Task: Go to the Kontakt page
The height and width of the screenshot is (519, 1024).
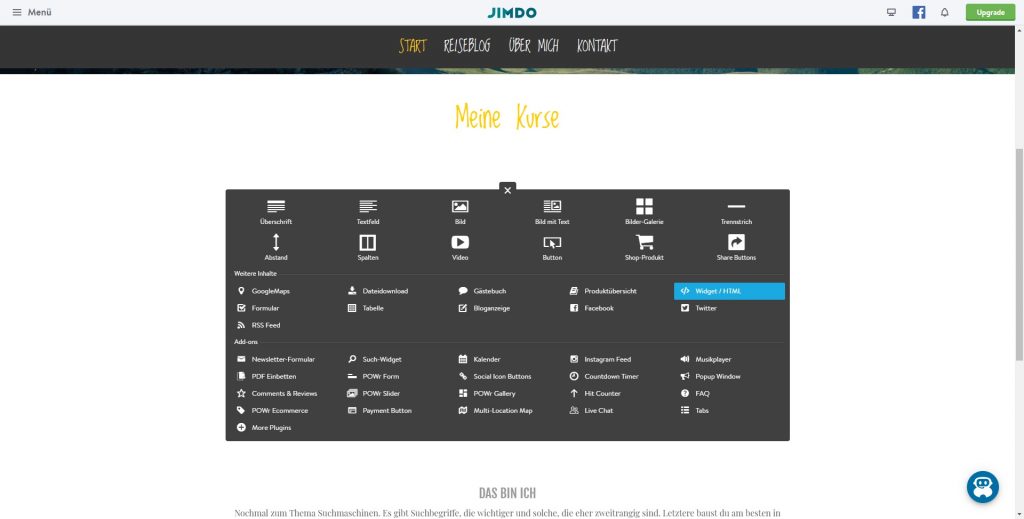Action: 597,46
